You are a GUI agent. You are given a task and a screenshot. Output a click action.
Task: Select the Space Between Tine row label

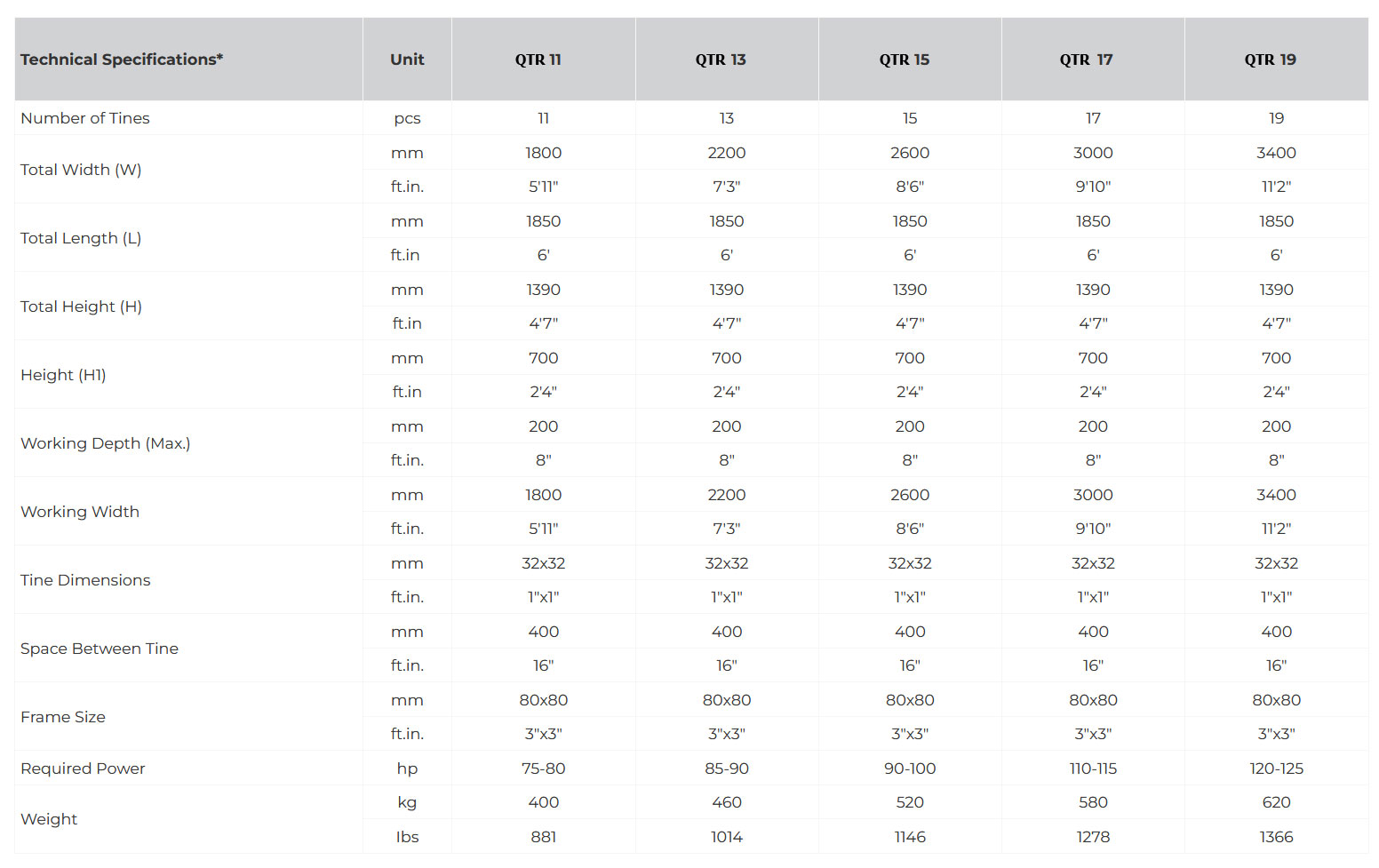[100, 649]
